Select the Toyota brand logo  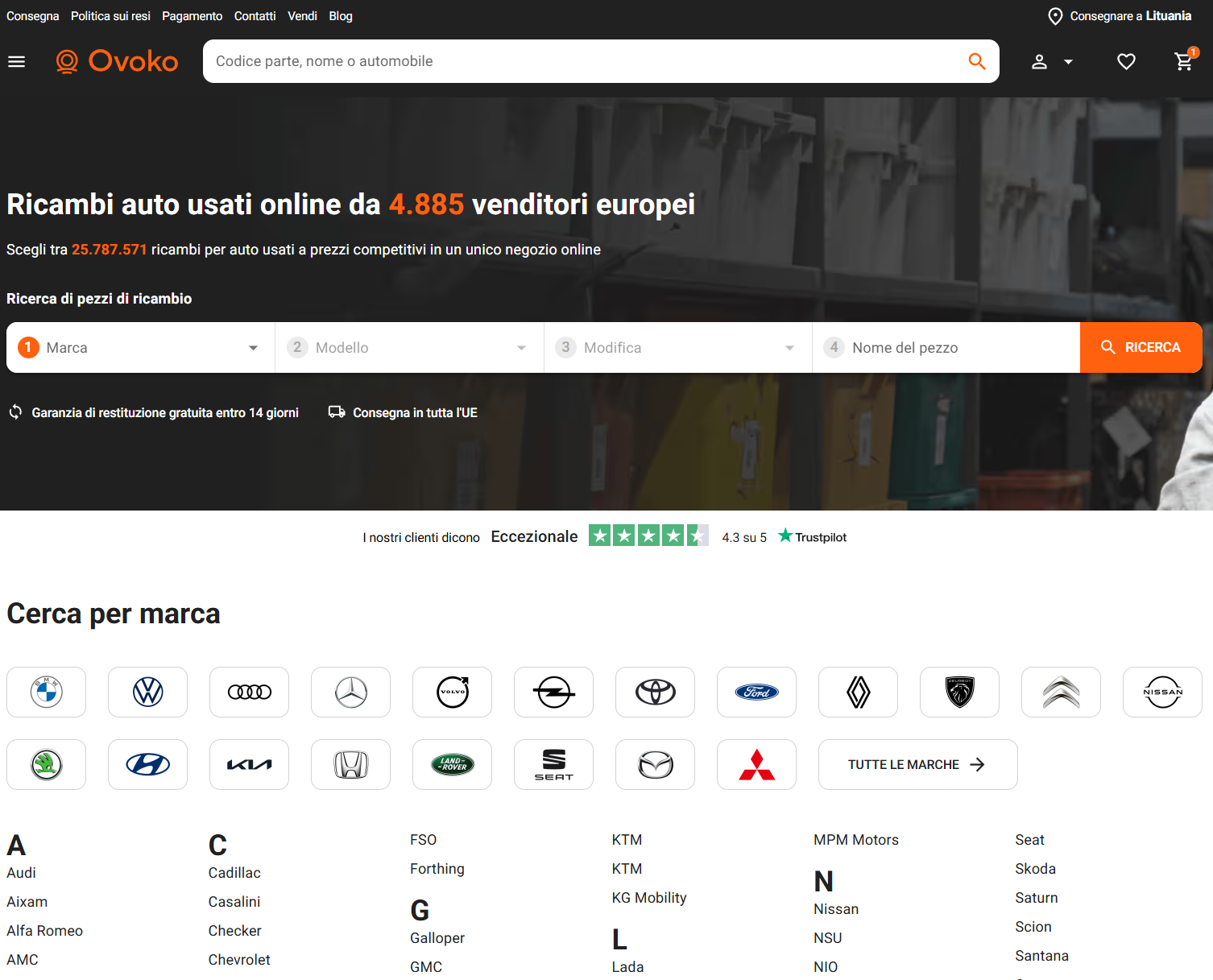point(656,692)
